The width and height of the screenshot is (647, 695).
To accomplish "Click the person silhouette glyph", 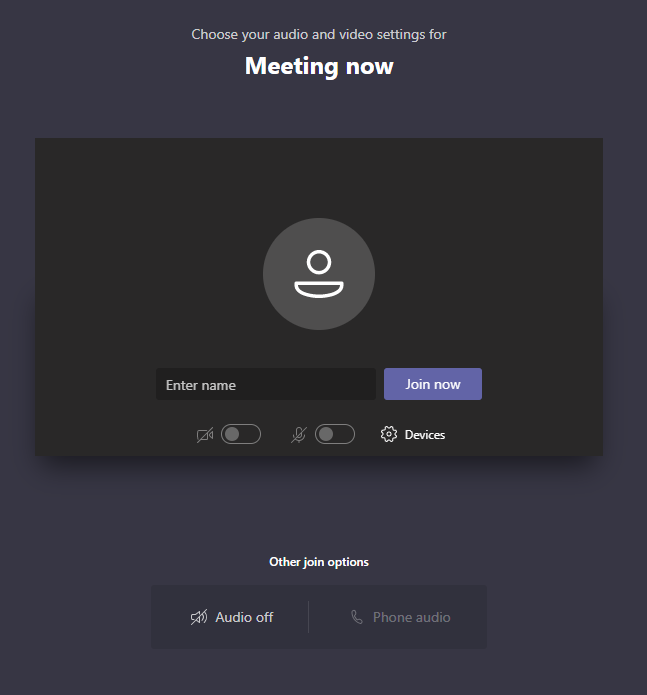I will pyautogui.click(x=319, y=274).
